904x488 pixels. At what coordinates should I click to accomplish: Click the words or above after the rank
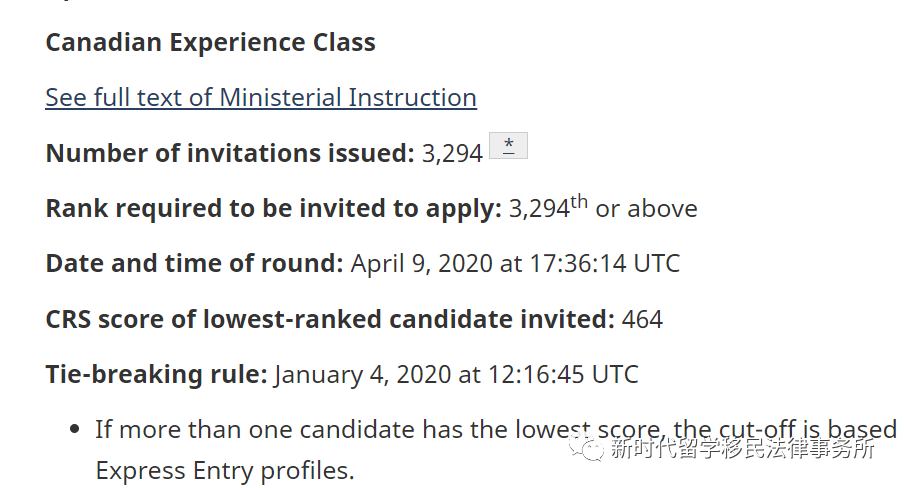click(x=646, y=208)
